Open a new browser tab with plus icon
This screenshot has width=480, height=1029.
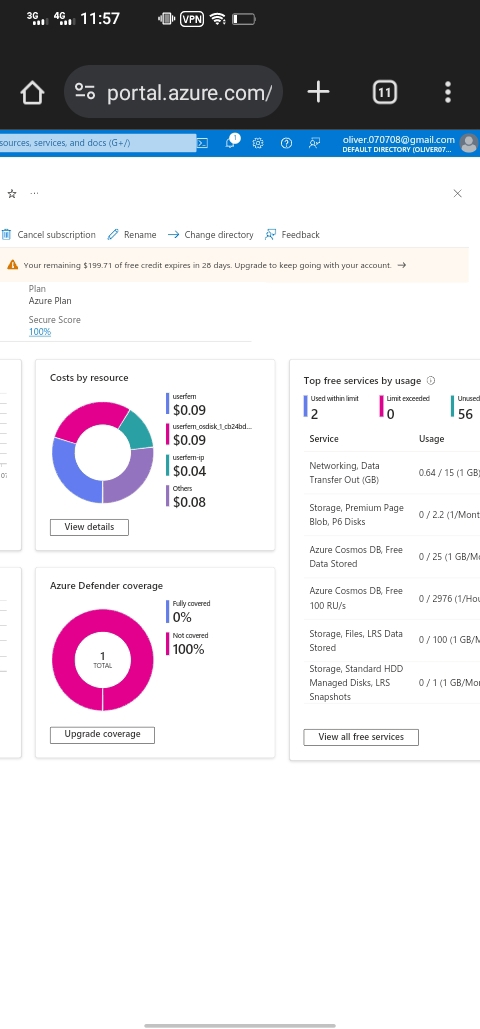tap(318, 92)
